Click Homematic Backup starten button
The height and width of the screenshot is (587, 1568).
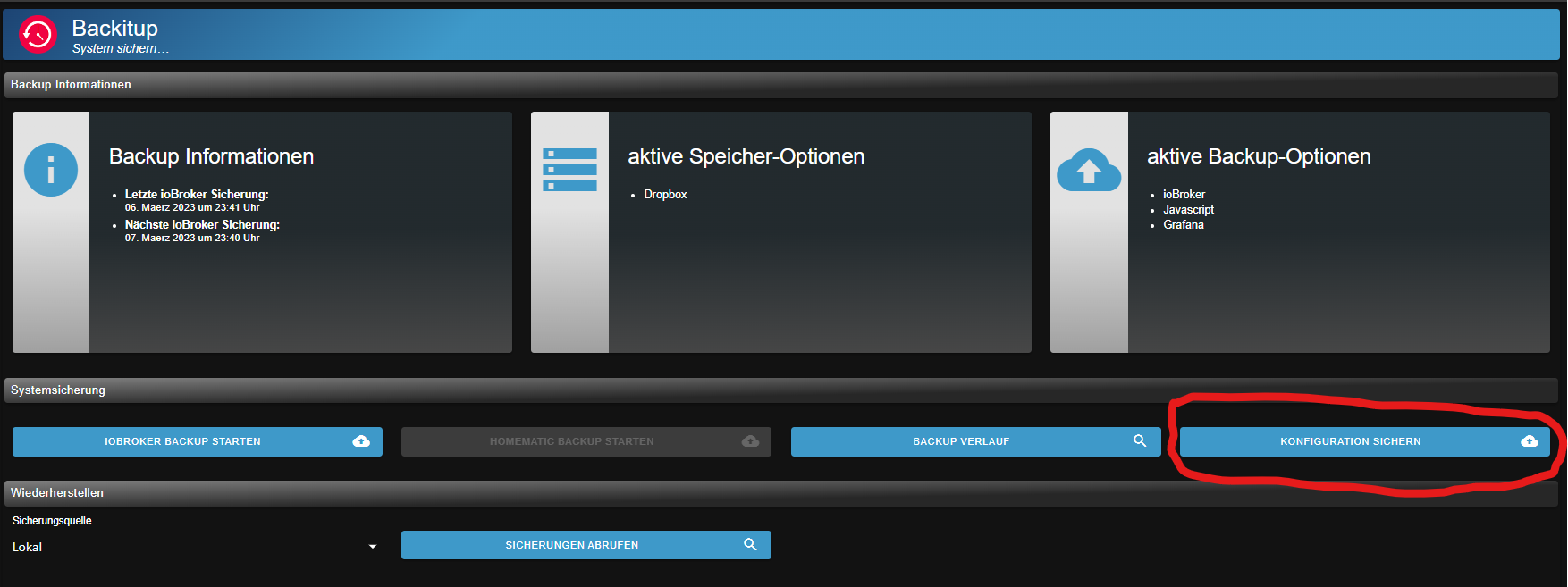pos(586,441)
